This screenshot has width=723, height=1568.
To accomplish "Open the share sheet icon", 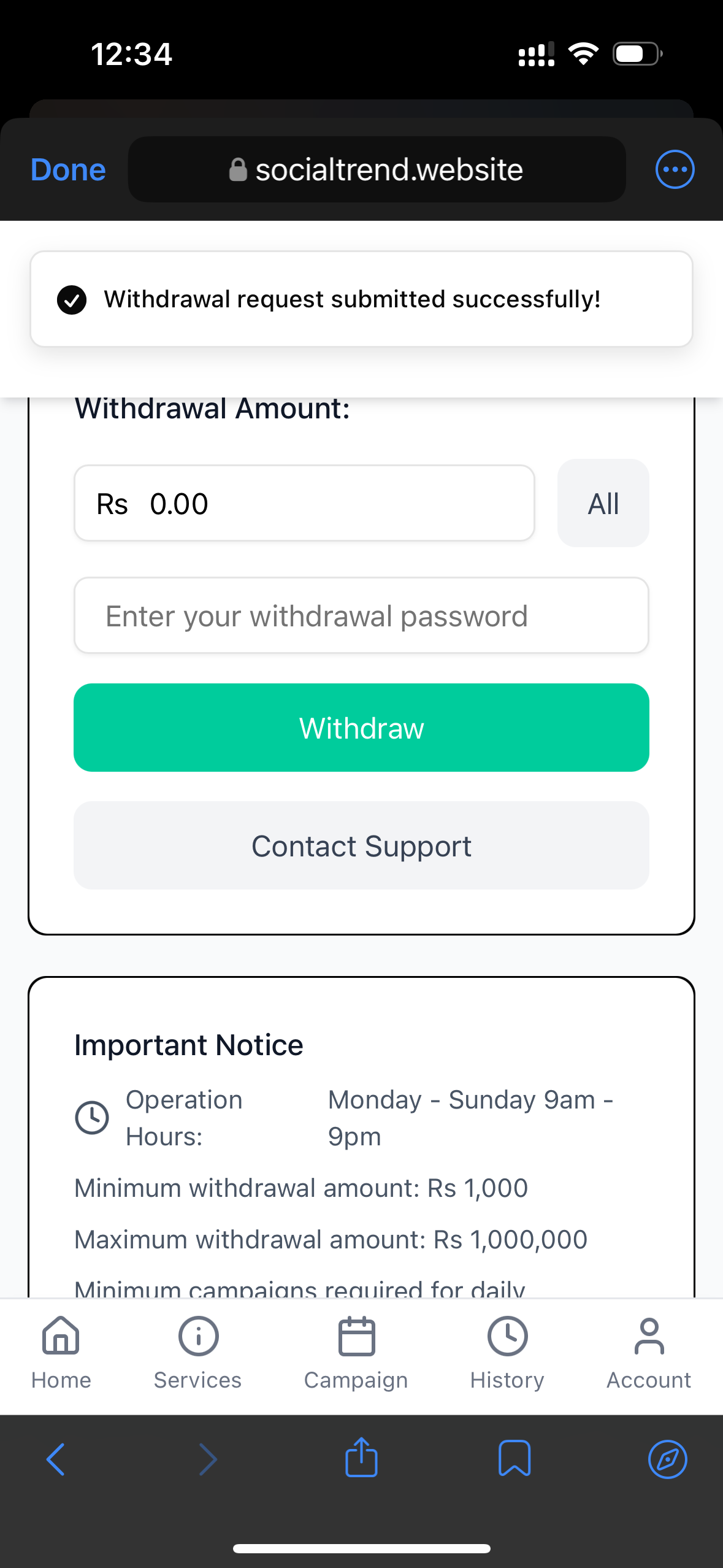I will 361,1458.
